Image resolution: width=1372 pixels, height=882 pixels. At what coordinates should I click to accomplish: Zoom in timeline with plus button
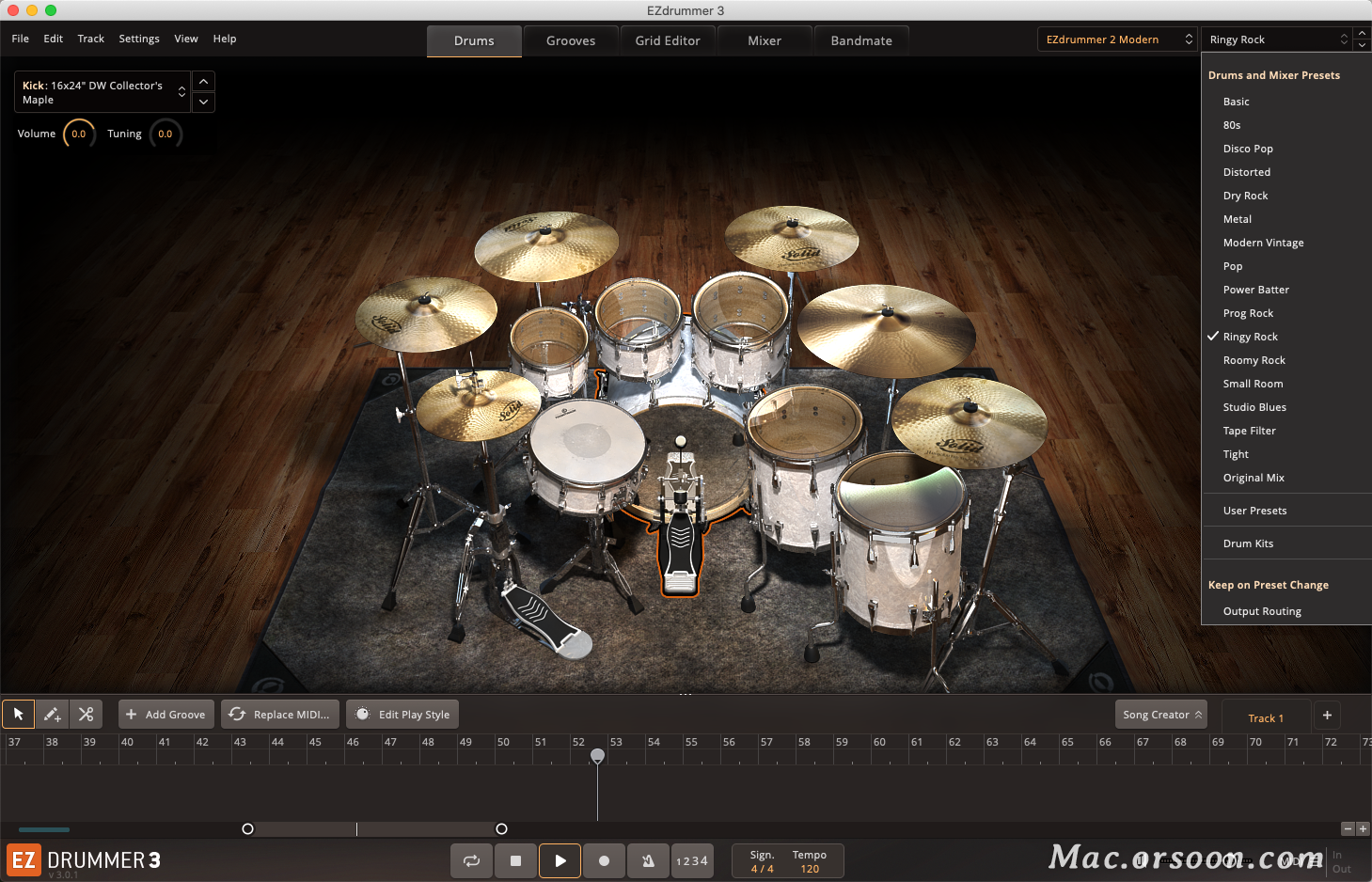1363,828
